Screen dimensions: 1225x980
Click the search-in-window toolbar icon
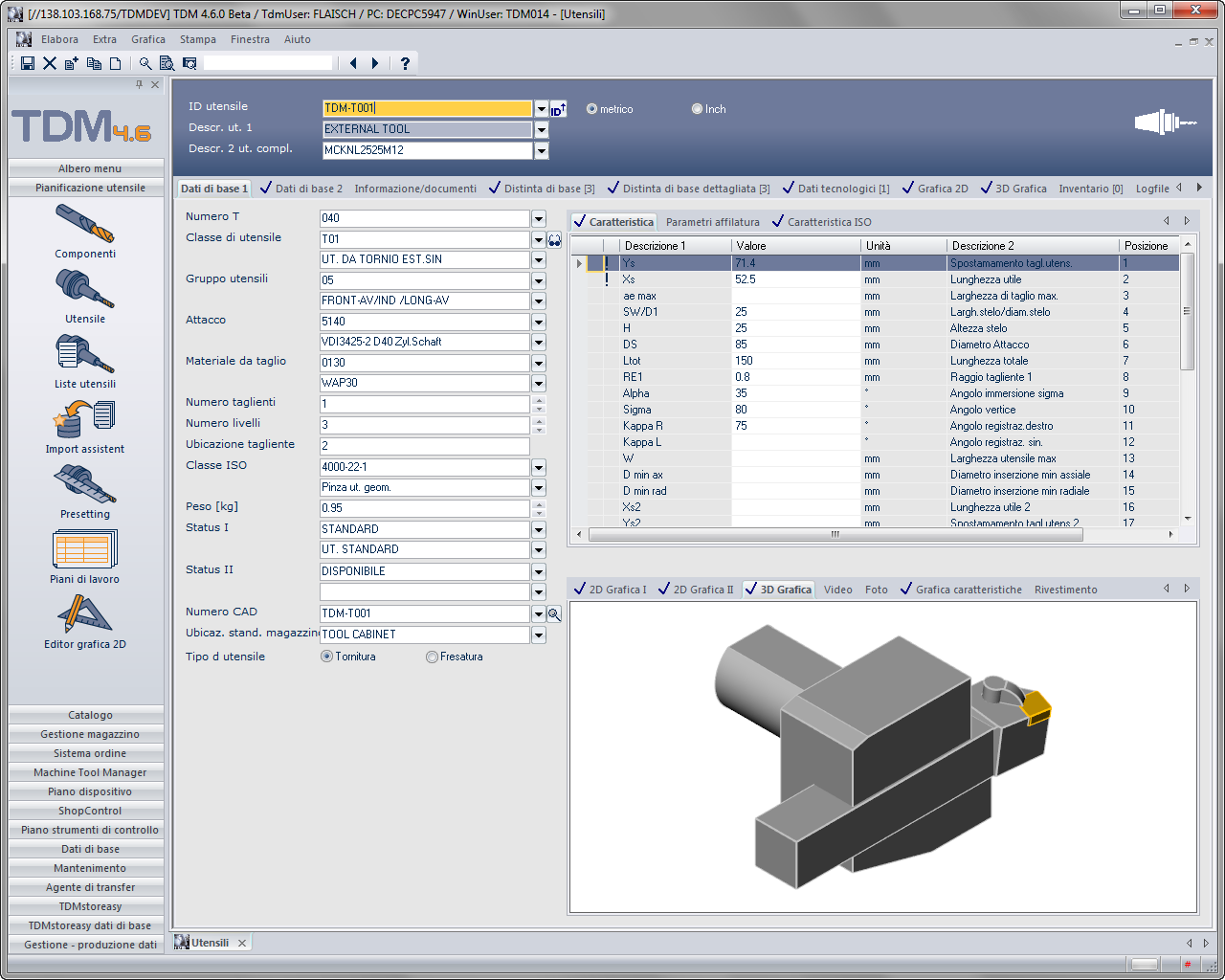tap(189, 63)
